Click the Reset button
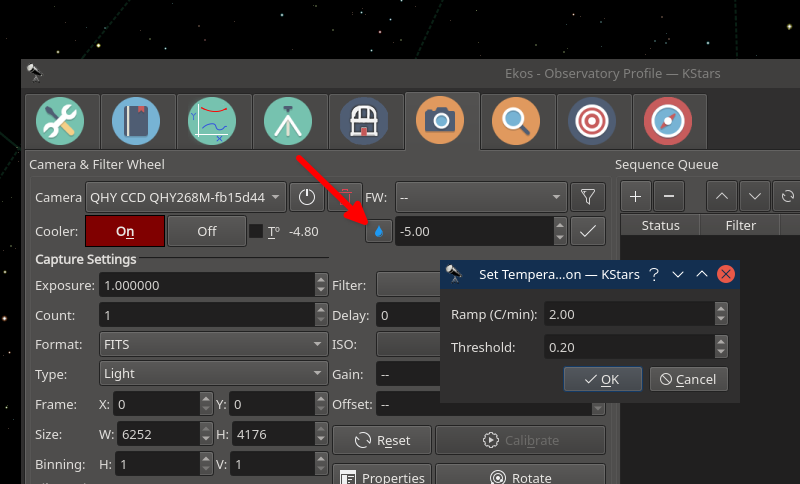The height and width of the screenshot is (484, 800). tap(382, 440)
